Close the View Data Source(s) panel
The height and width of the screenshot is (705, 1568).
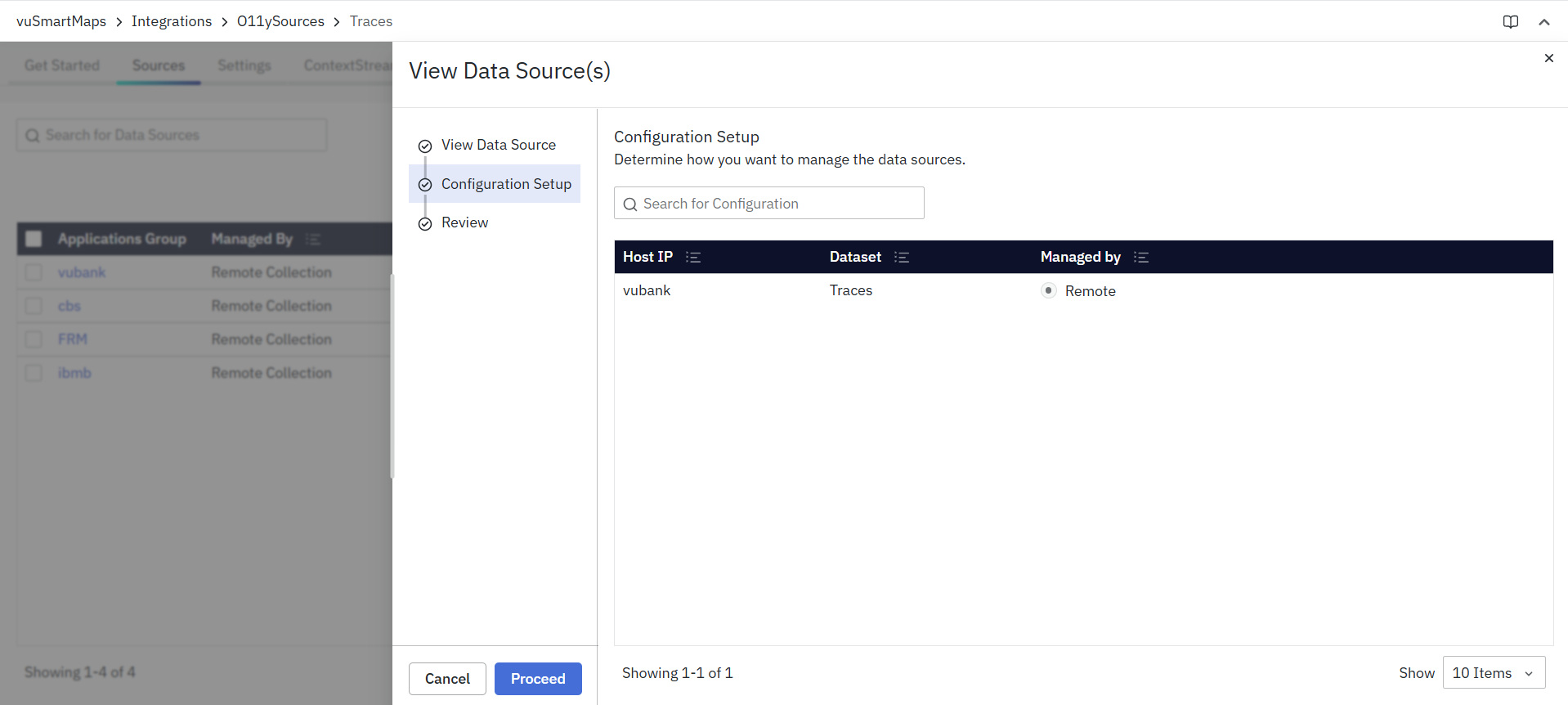click(x=1548, y=58)
